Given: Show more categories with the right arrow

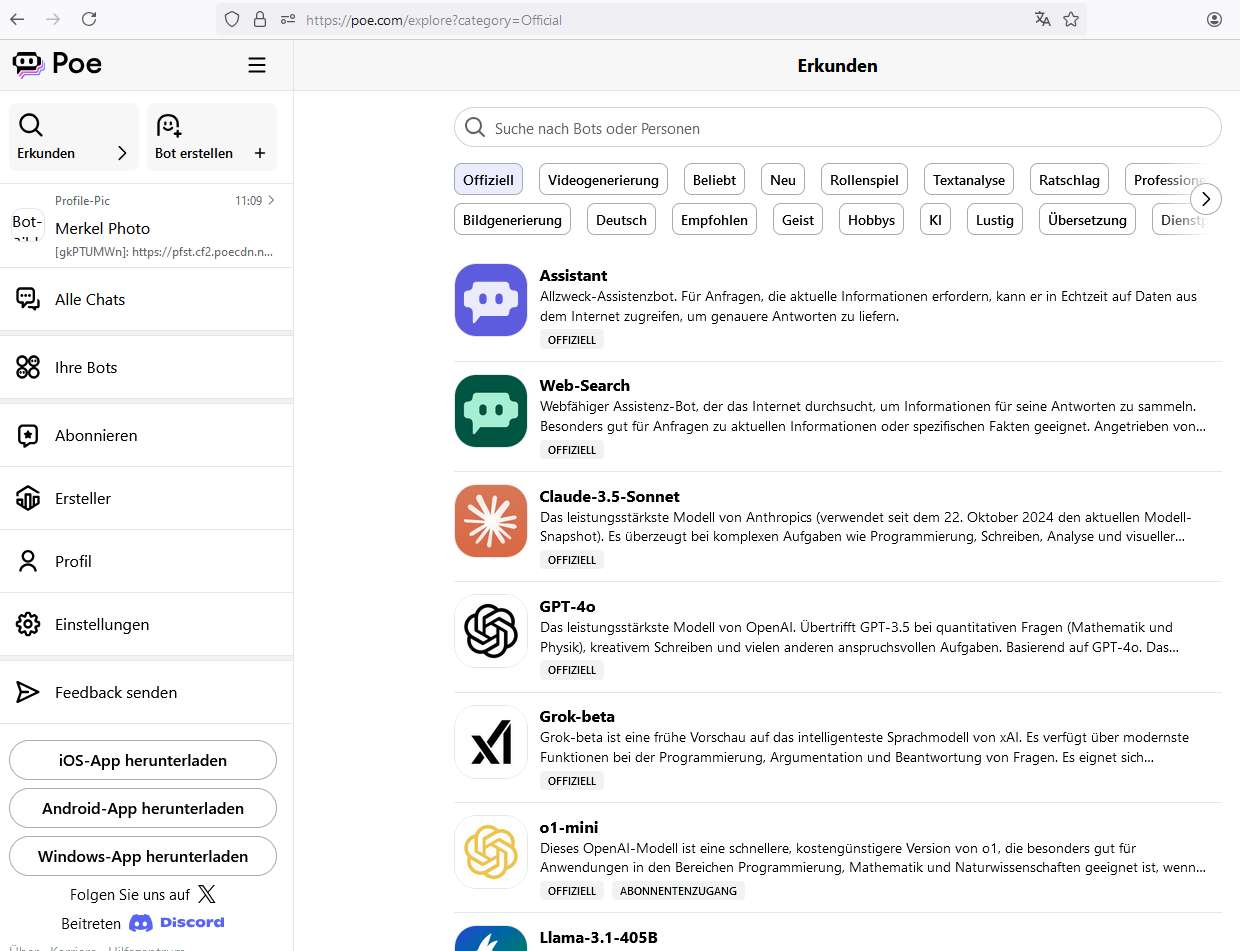Looking at the screenshot, I should tap(1206, 199).
